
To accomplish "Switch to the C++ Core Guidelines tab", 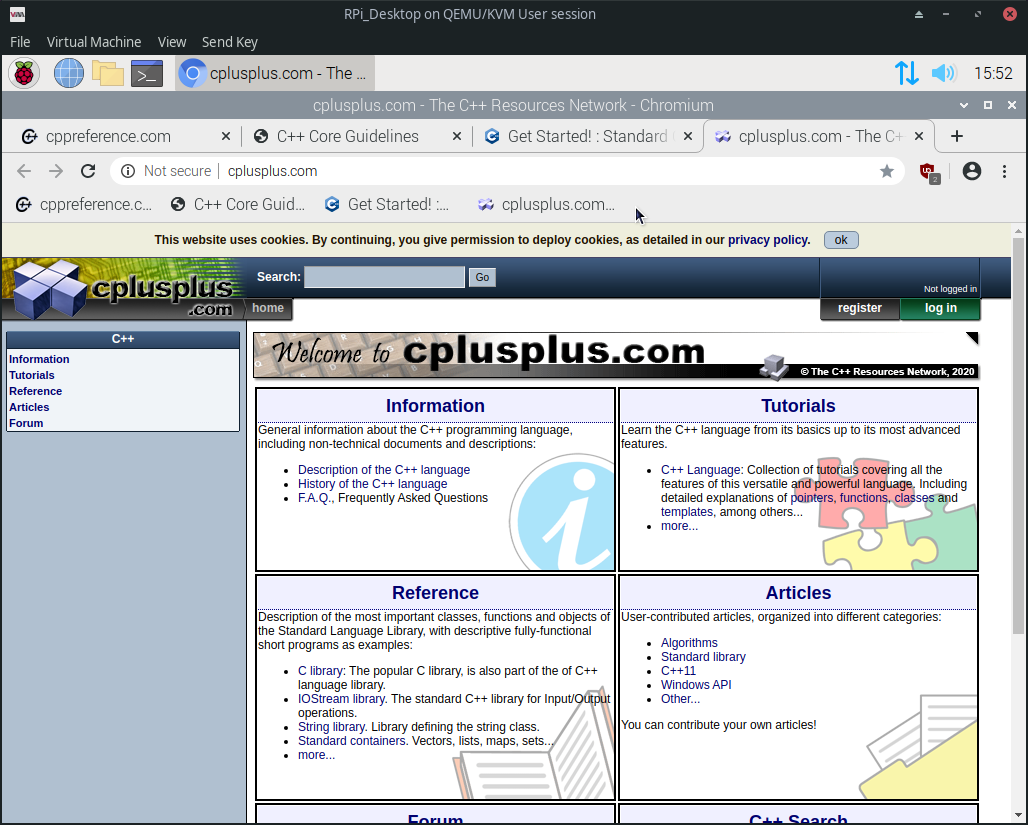I will 356,136.
